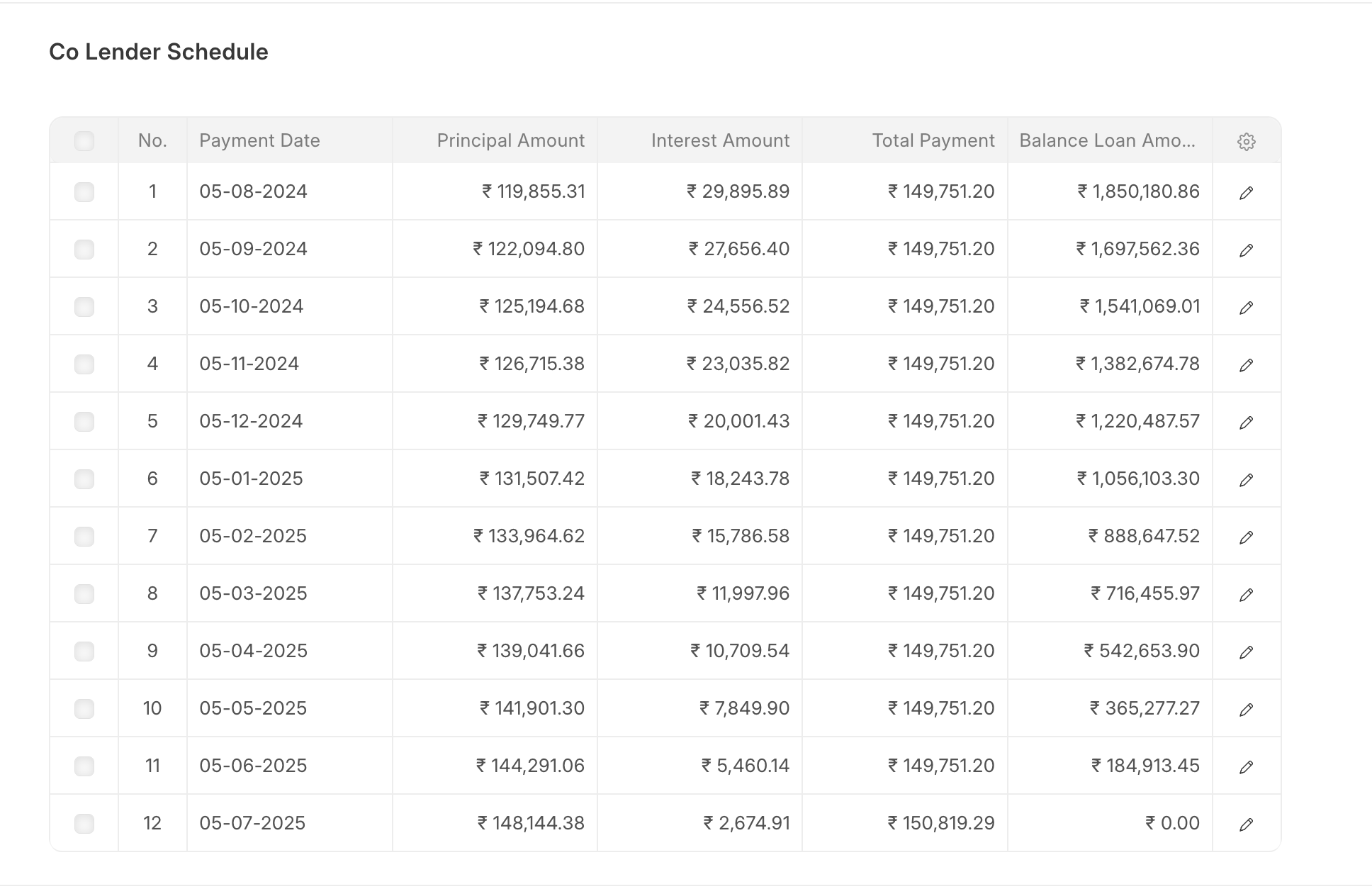This screenshot has height=889, width=1372.
Task: Click payment date 05-10-2024
Action: click(x=251, y=306)
